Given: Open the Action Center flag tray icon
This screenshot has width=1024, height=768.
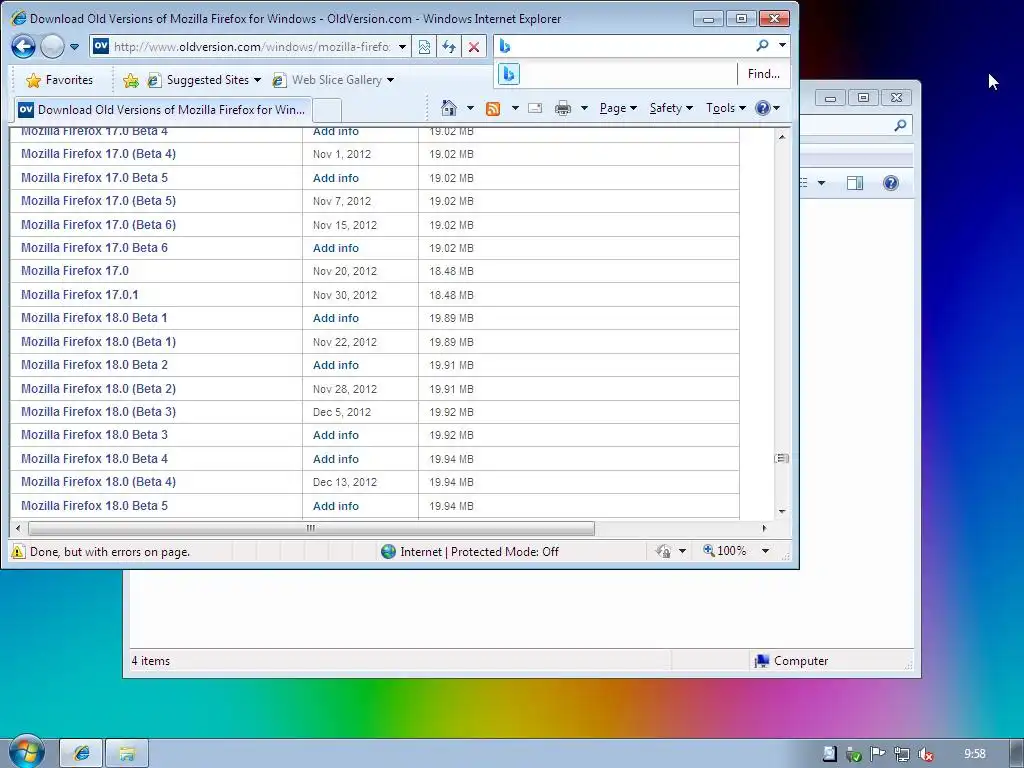Looking at the screenshot, I should 878,754.
